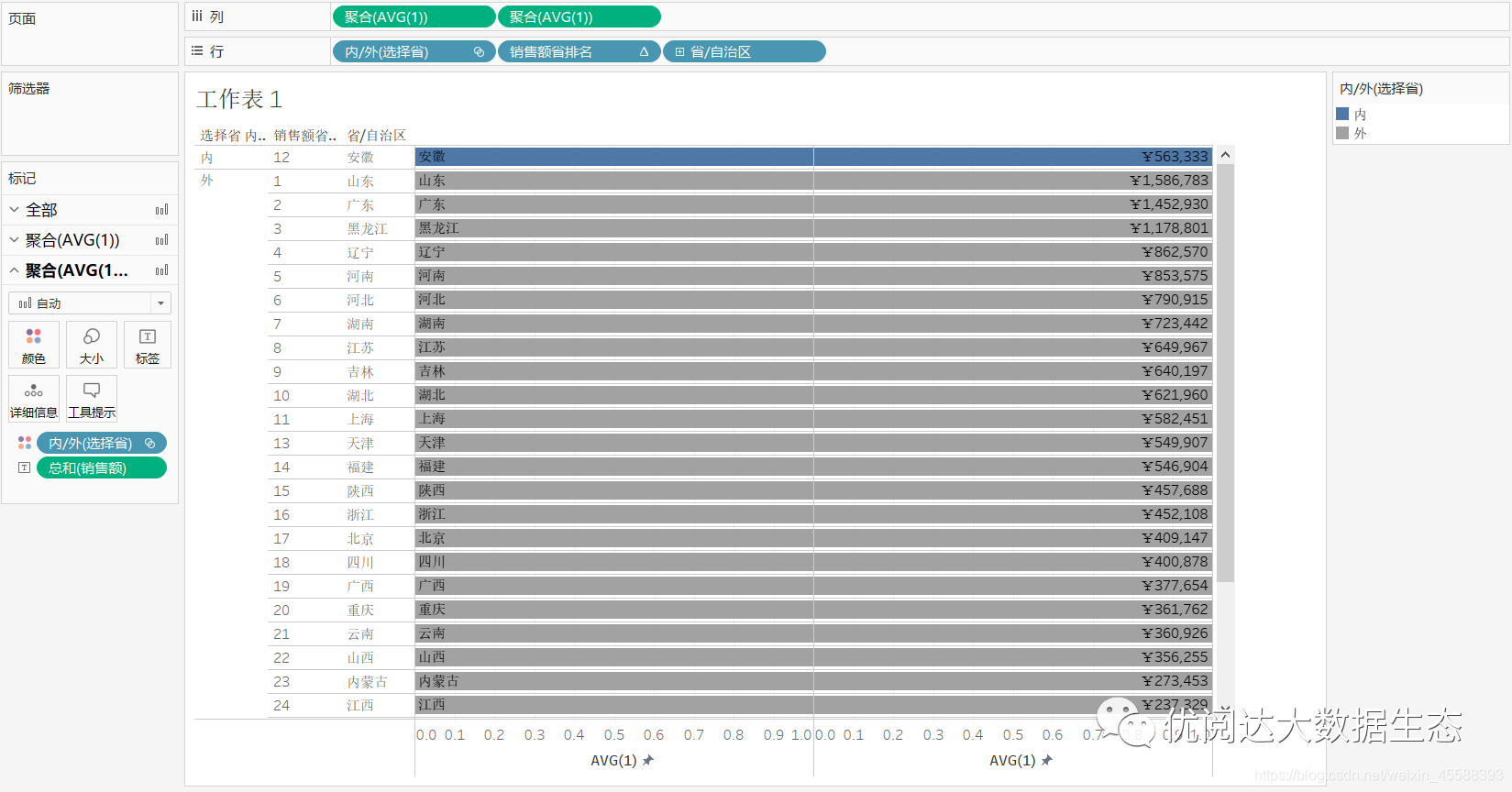Viewport: 1512px width, 792px height.
Task: Select the 省/自治区 pill on rows shelf
Action: tap(745, 51)
